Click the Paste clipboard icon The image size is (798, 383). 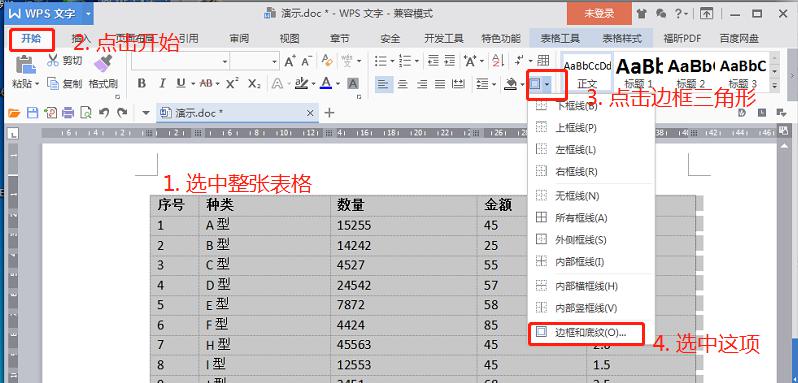(x=25, y=65)
